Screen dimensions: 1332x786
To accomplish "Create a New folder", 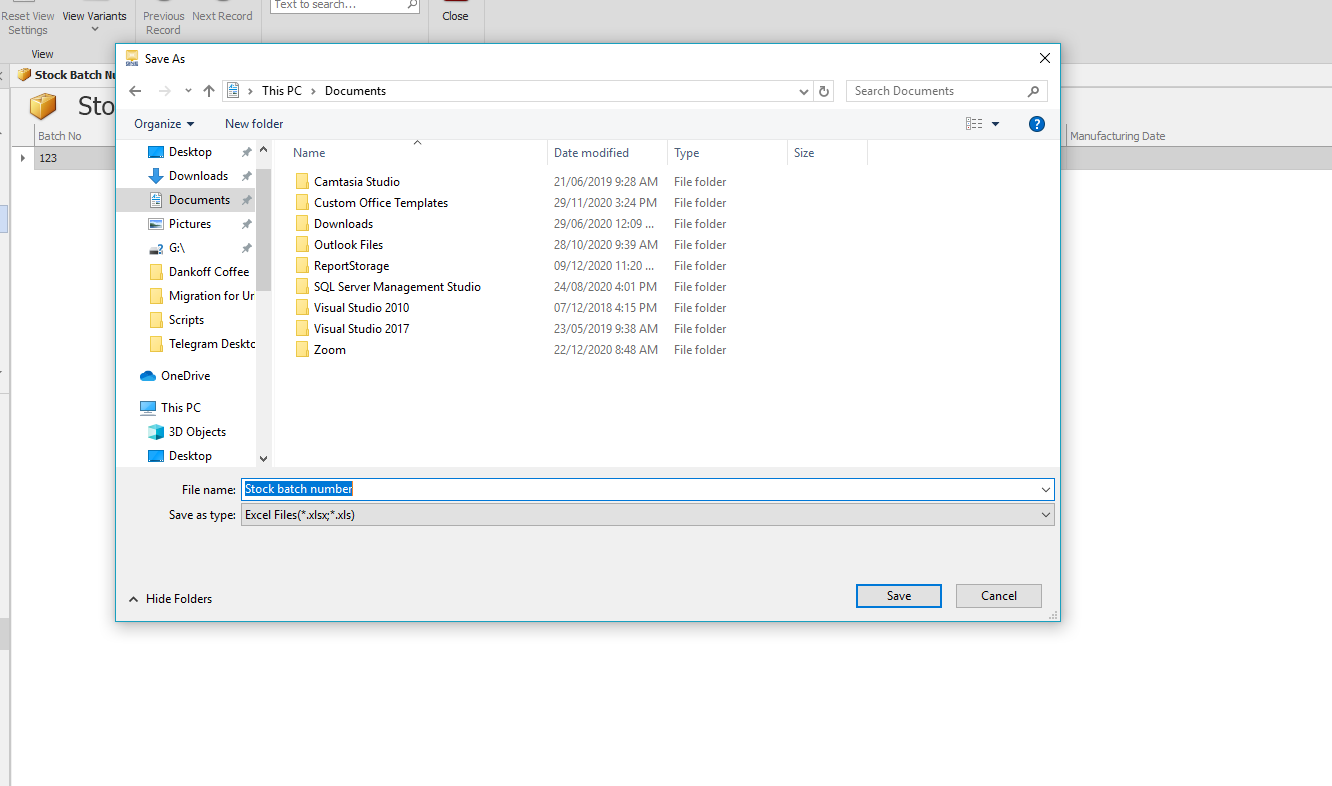I will point(254,124).
